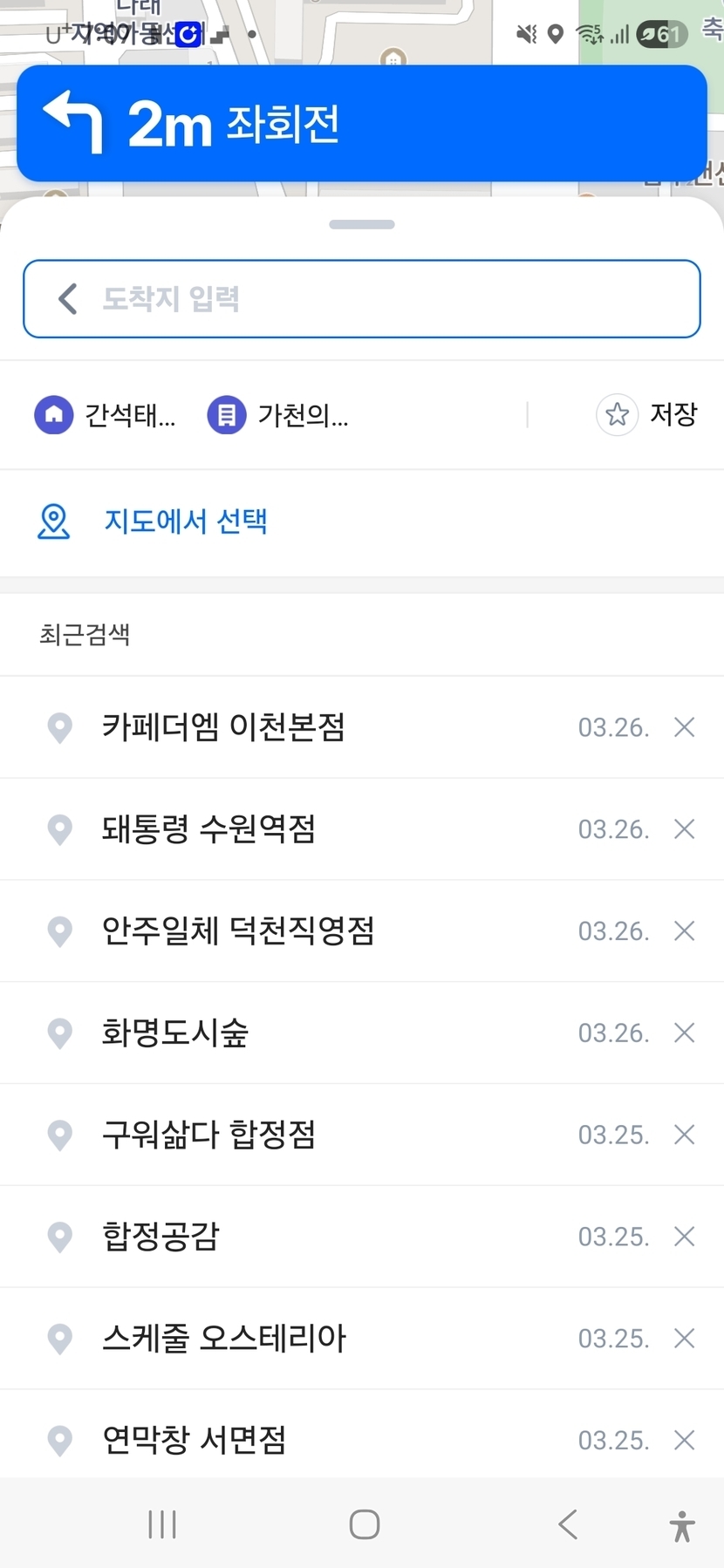The image size is (724, 1568).
Task: Tap the map pin icon beside 지도에서 선택
Action: point(53,522)
